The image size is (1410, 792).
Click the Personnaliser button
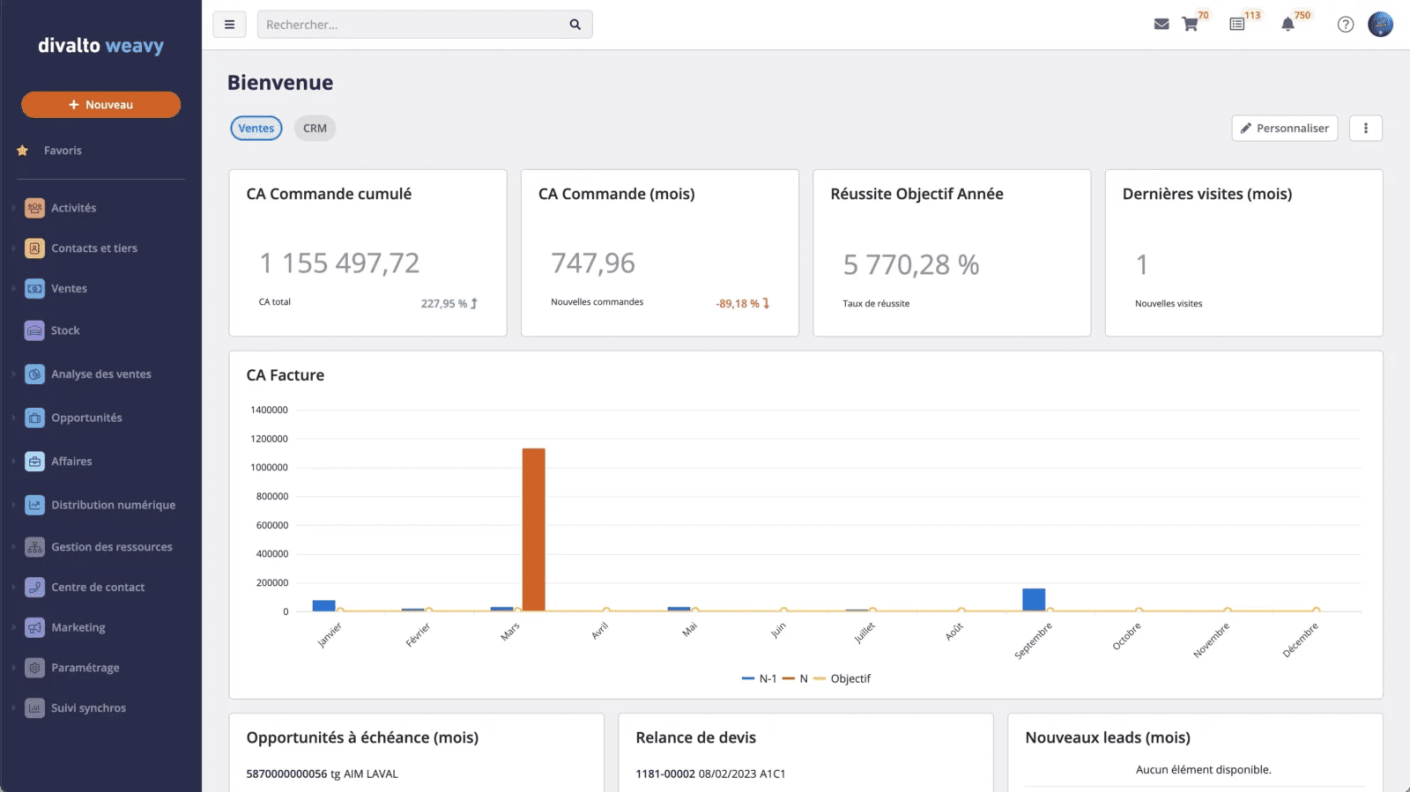1285,128
